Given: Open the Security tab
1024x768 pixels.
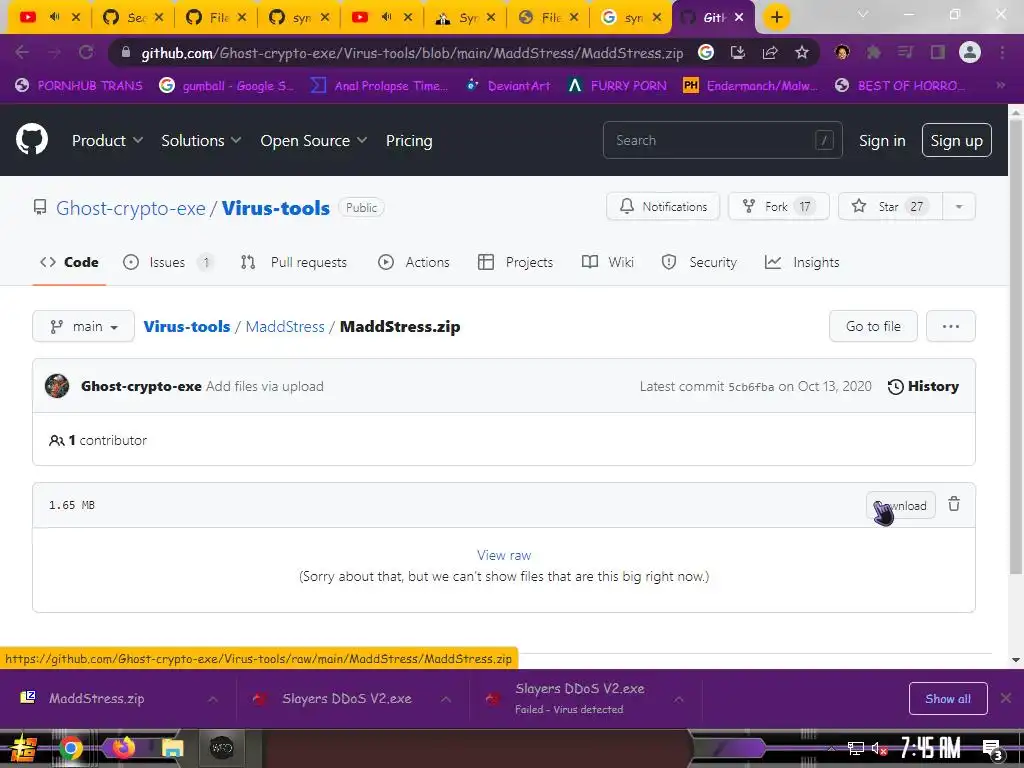Looking at the screenshot, I should (x=699, y=262).
